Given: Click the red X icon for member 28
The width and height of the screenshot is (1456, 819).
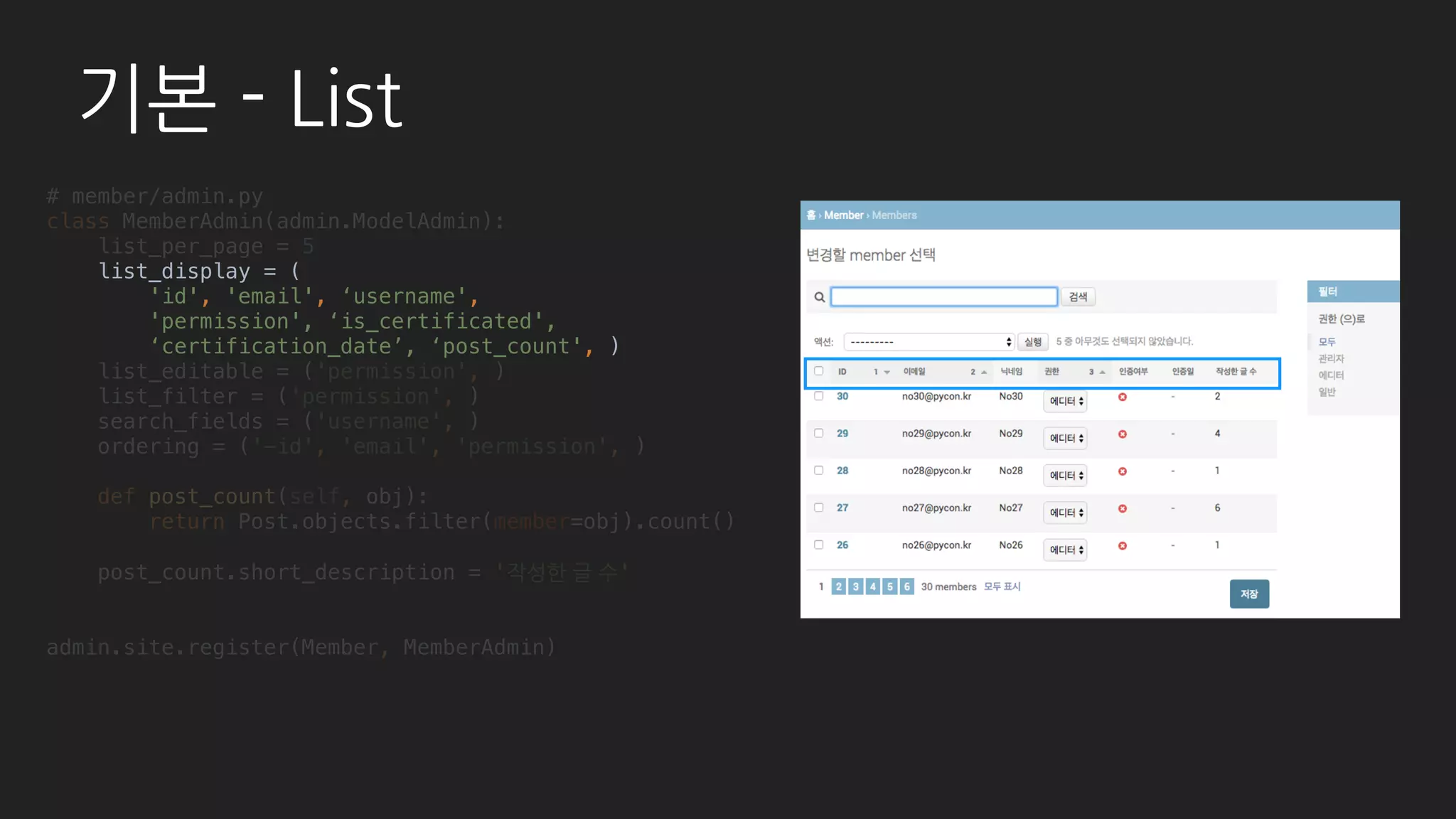Looking at the screenshot, I should coord(1123,471).
